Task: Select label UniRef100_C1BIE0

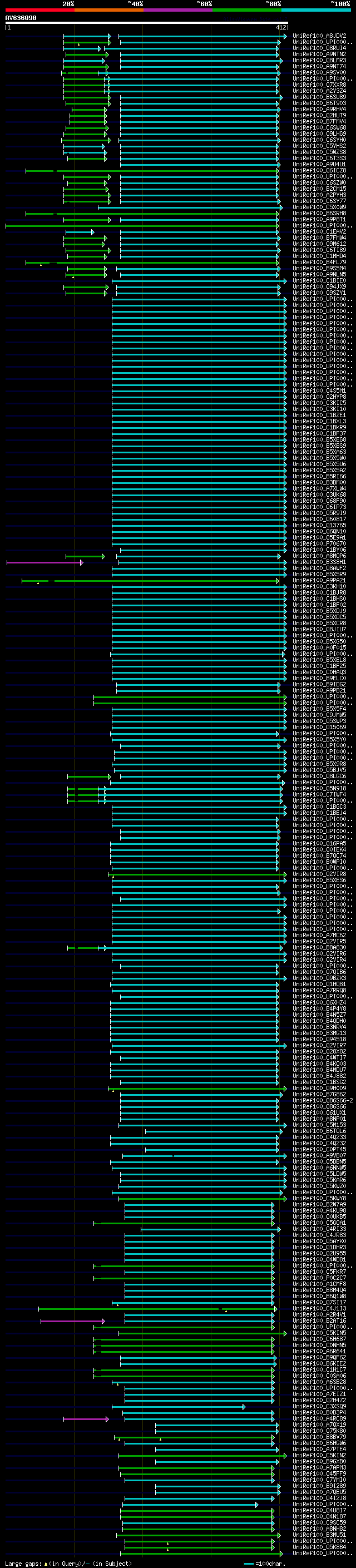Action: tap(319, 280)
